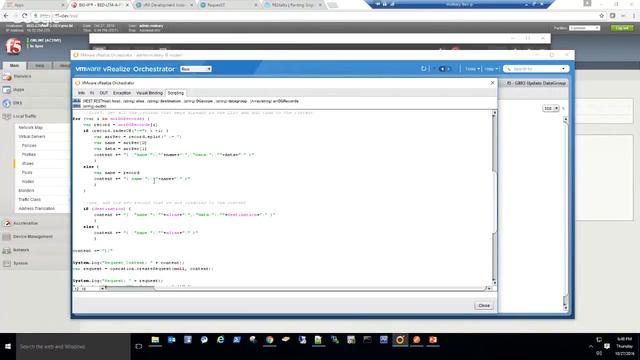The image size is (640, 360).
Task: Open Address Translation in the F5 menu
Action: [36, 208]
